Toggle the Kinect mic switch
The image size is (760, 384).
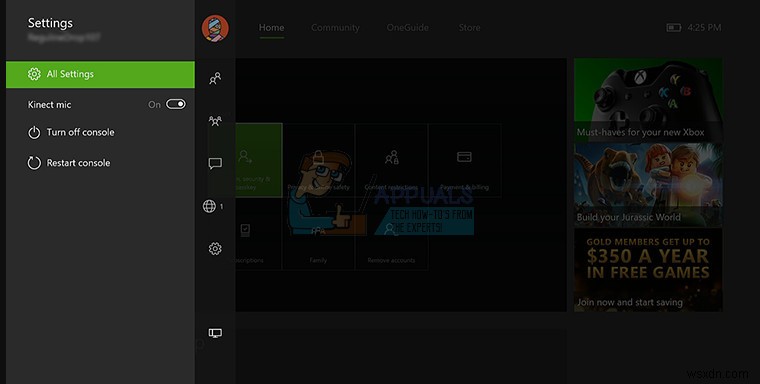[x=175, y=104]
